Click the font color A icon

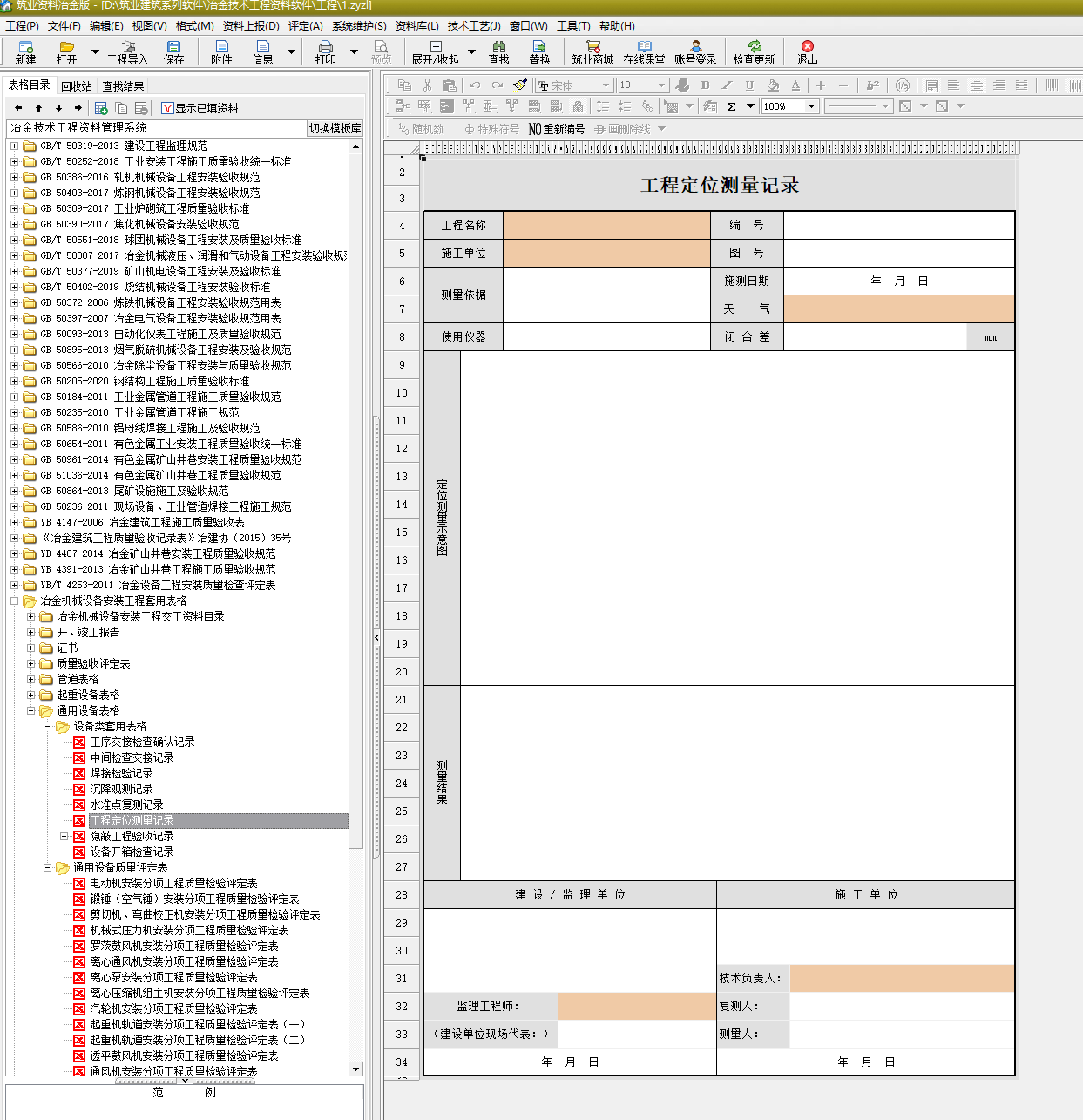coord(795,85)
